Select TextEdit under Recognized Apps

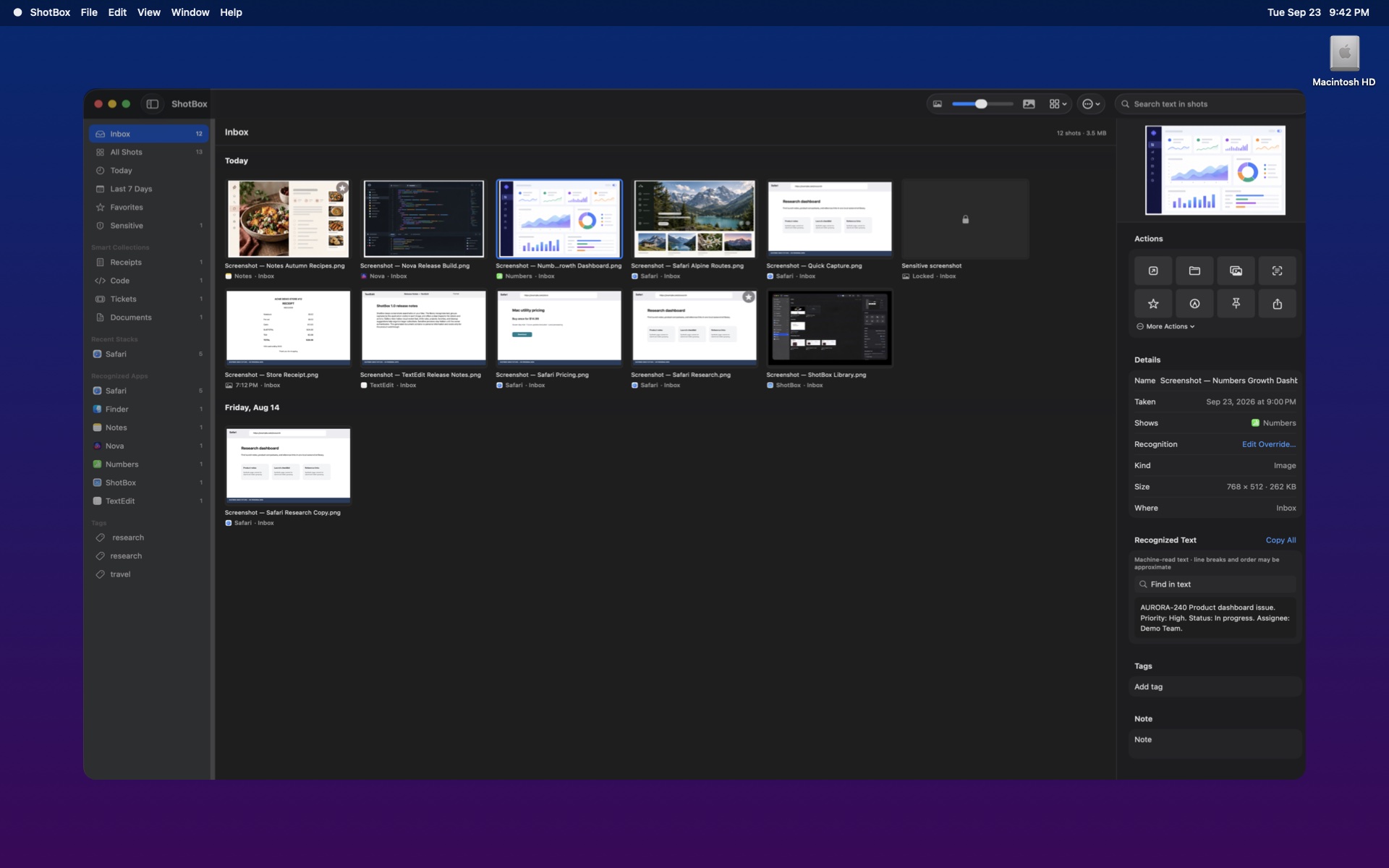[148, 501]
